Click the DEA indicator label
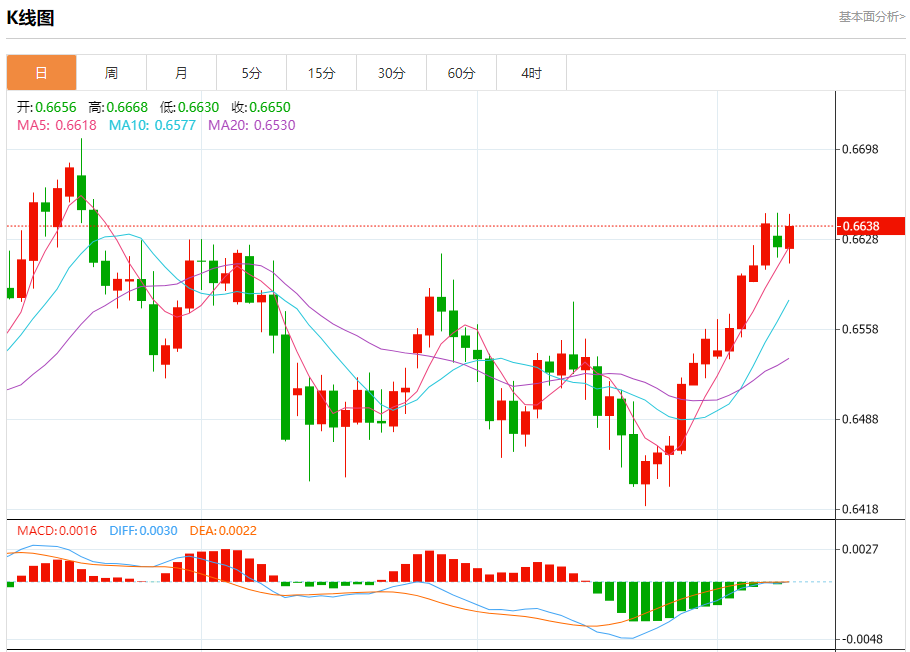Image resolution: width=910 pixels, height=652 pixels. tap(221, 530)
